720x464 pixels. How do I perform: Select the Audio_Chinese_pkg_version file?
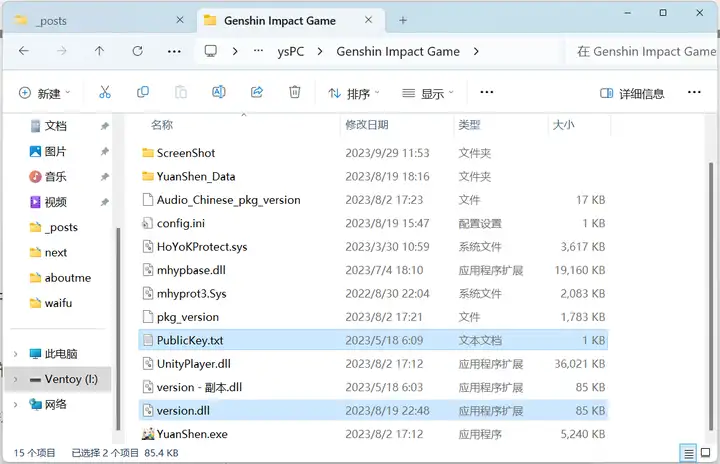pyautogui.click(x=373, y=200)
